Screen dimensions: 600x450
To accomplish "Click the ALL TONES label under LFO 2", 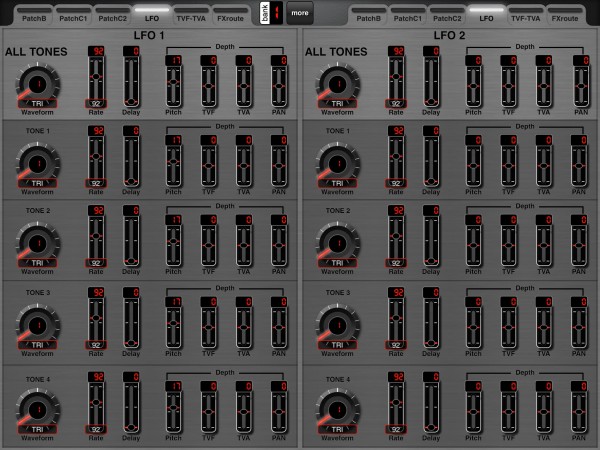I will click(x=336, y=52).
